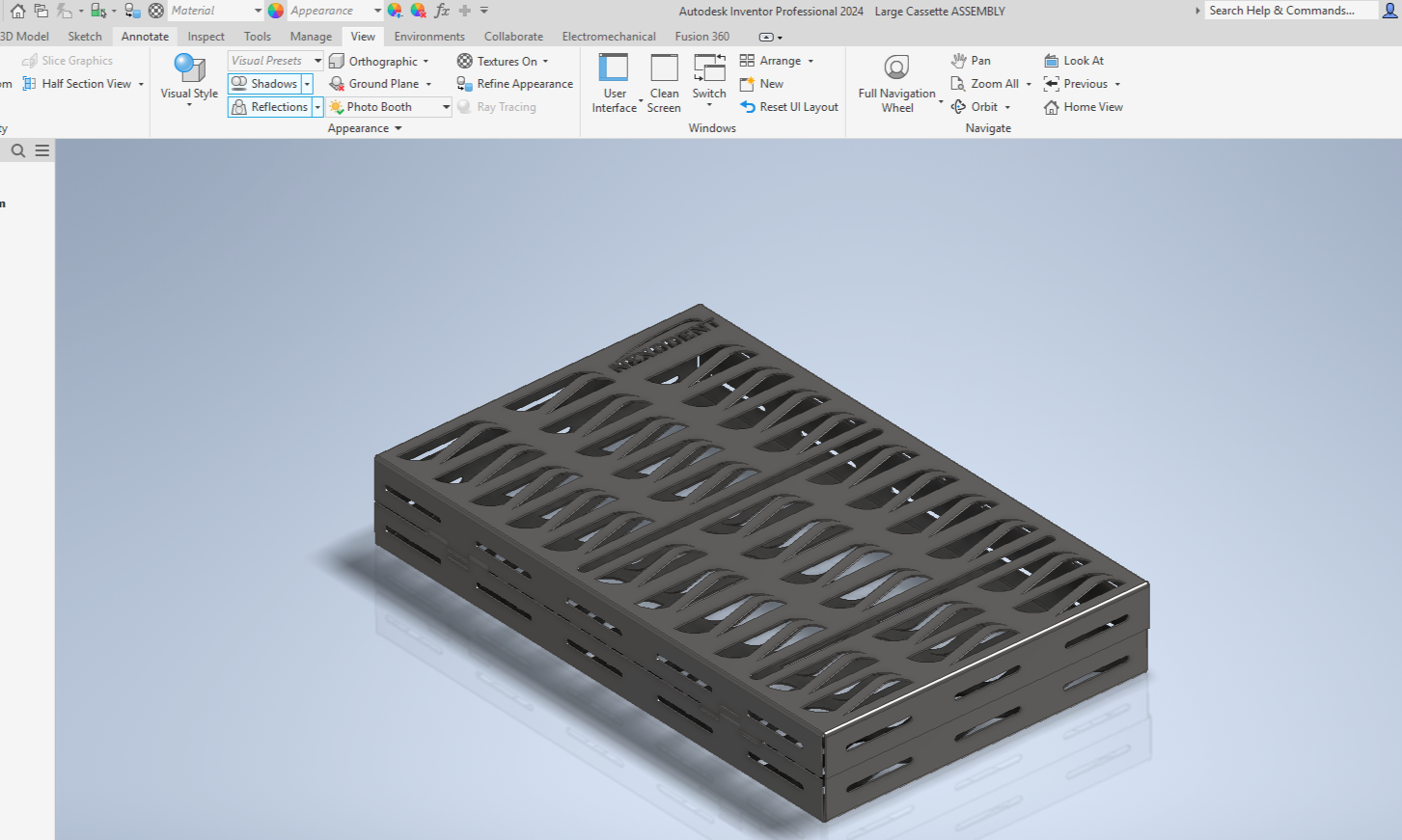
Task: Open the Appearance color wheel picker
Action: (x=274, y=11)
